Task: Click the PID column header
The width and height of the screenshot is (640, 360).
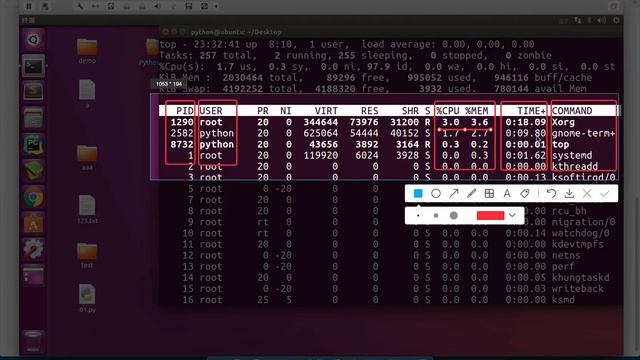Action: pyautogui.click(x=184, y=111)
